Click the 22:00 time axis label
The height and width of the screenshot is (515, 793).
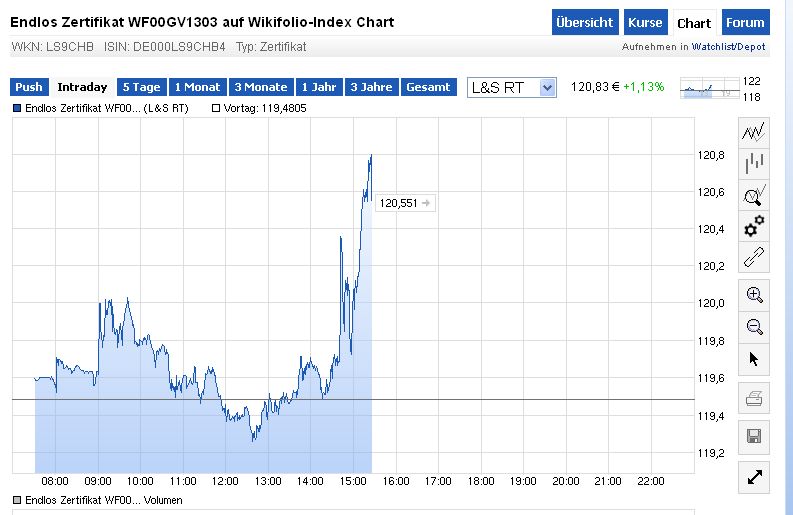pos(650,481)
